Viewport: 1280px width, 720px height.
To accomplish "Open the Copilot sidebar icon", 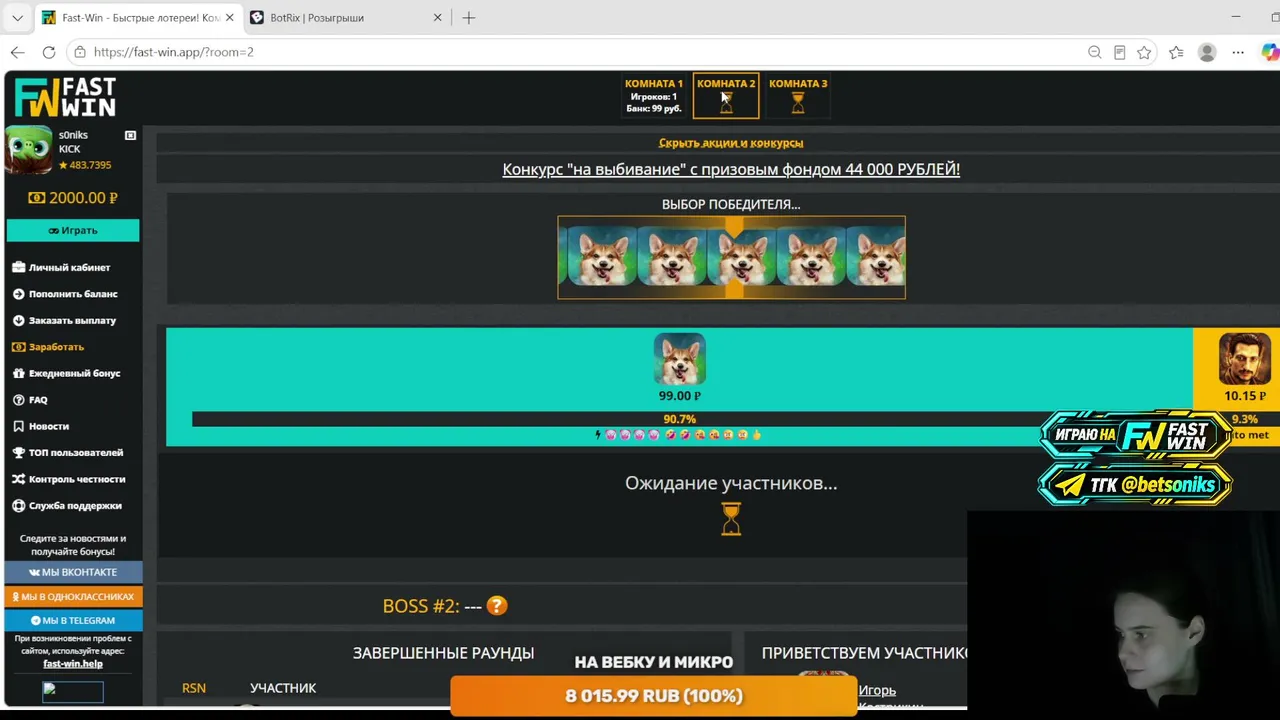I will click(x=1270, y=52).
